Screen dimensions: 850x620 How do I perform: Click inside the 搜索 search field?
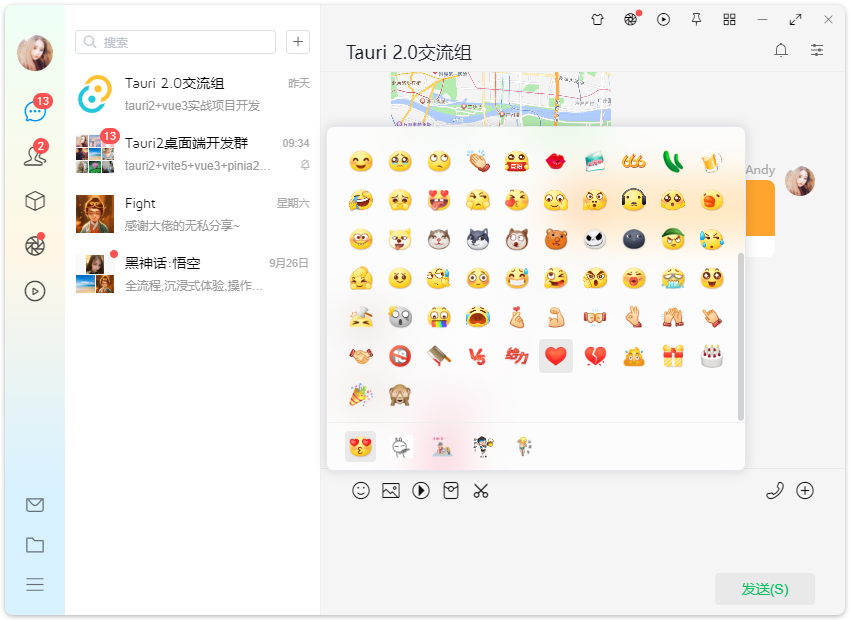pos(175,42)
